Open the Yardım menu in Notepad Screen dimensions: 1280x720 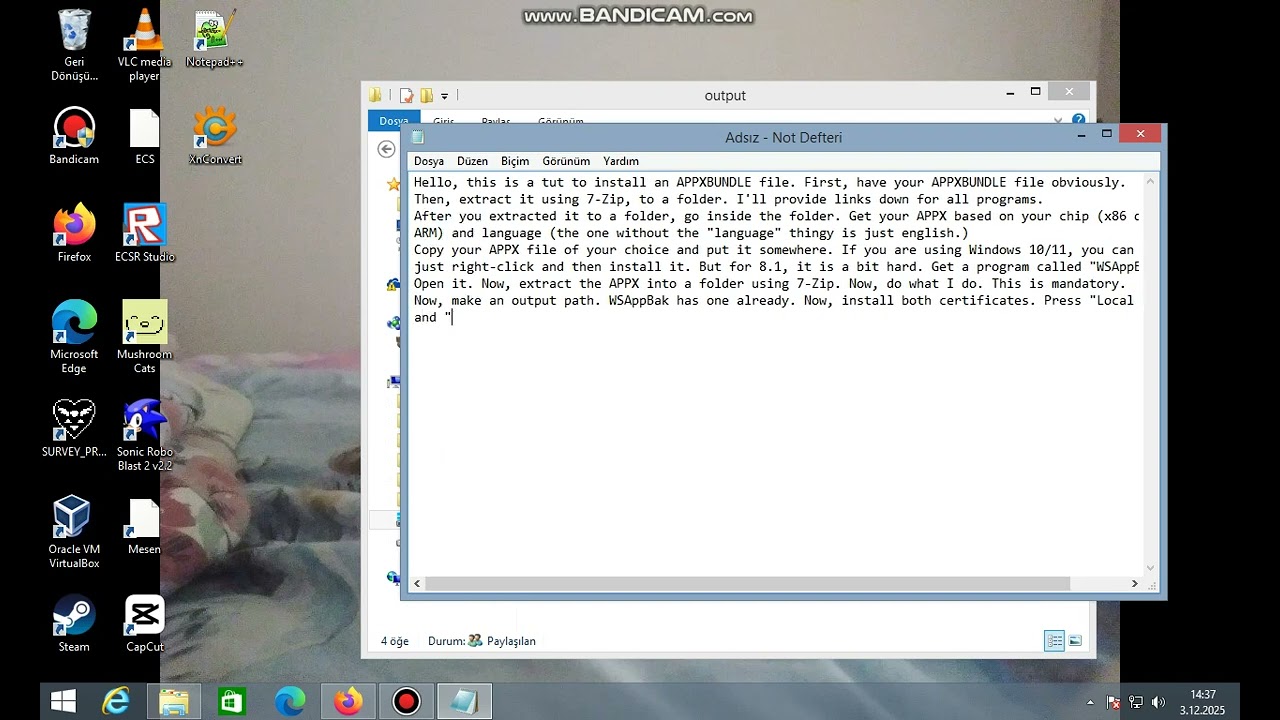(x=621, y=161)
